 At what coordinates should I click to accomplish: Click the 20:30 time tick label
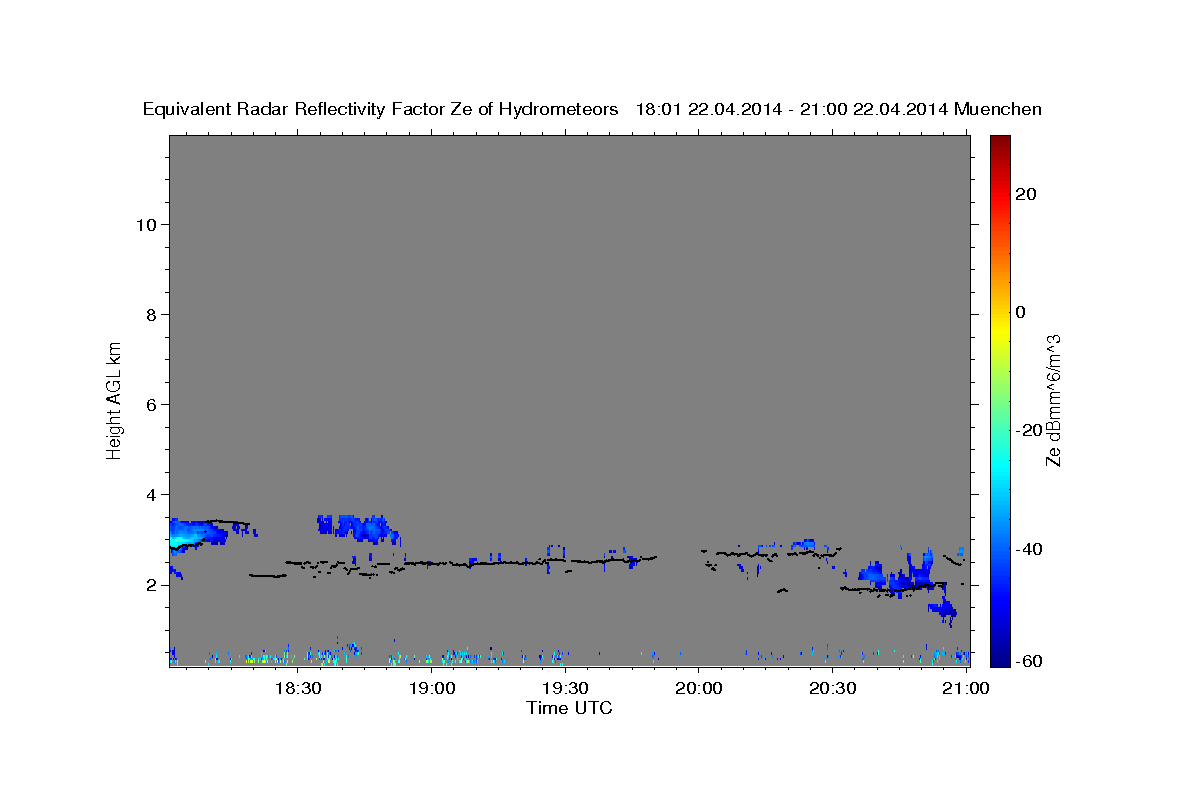click(x=832, y=688)
